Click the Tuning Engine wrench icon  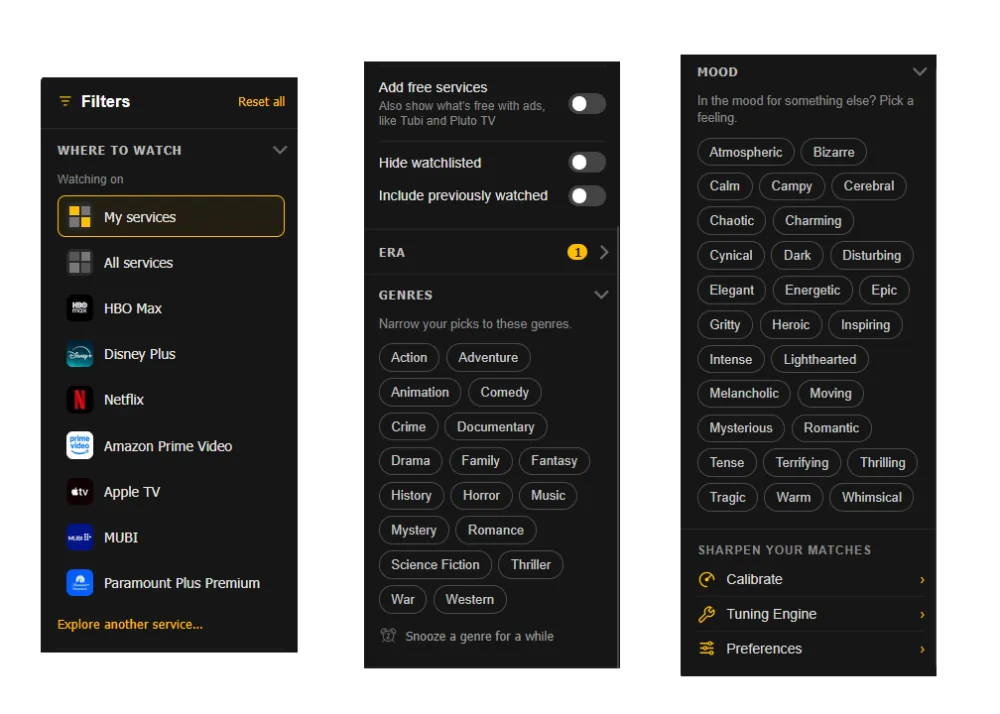coord(707,614)
